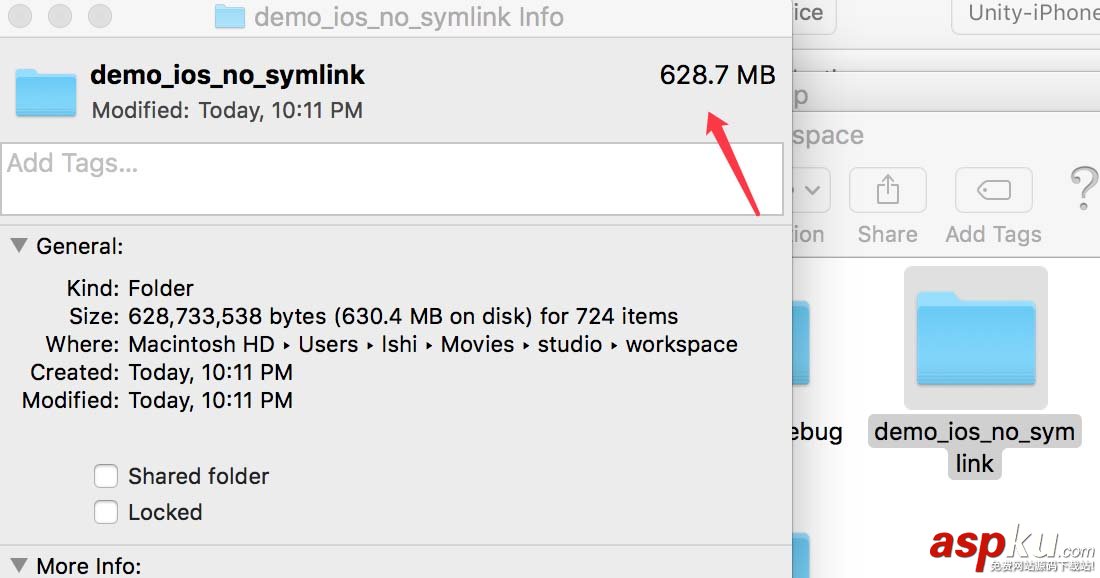Click the demo_ios_no_symlink name in Info header

tap(227, 75)
